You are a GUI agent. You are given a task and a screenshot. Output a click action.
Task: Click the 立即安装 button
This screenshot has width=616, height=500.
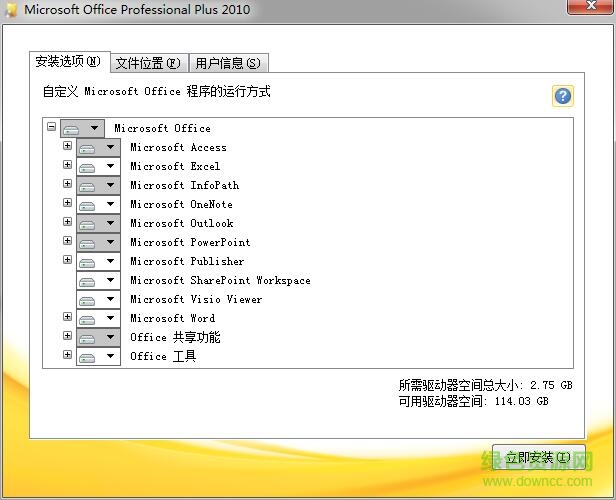538,458
